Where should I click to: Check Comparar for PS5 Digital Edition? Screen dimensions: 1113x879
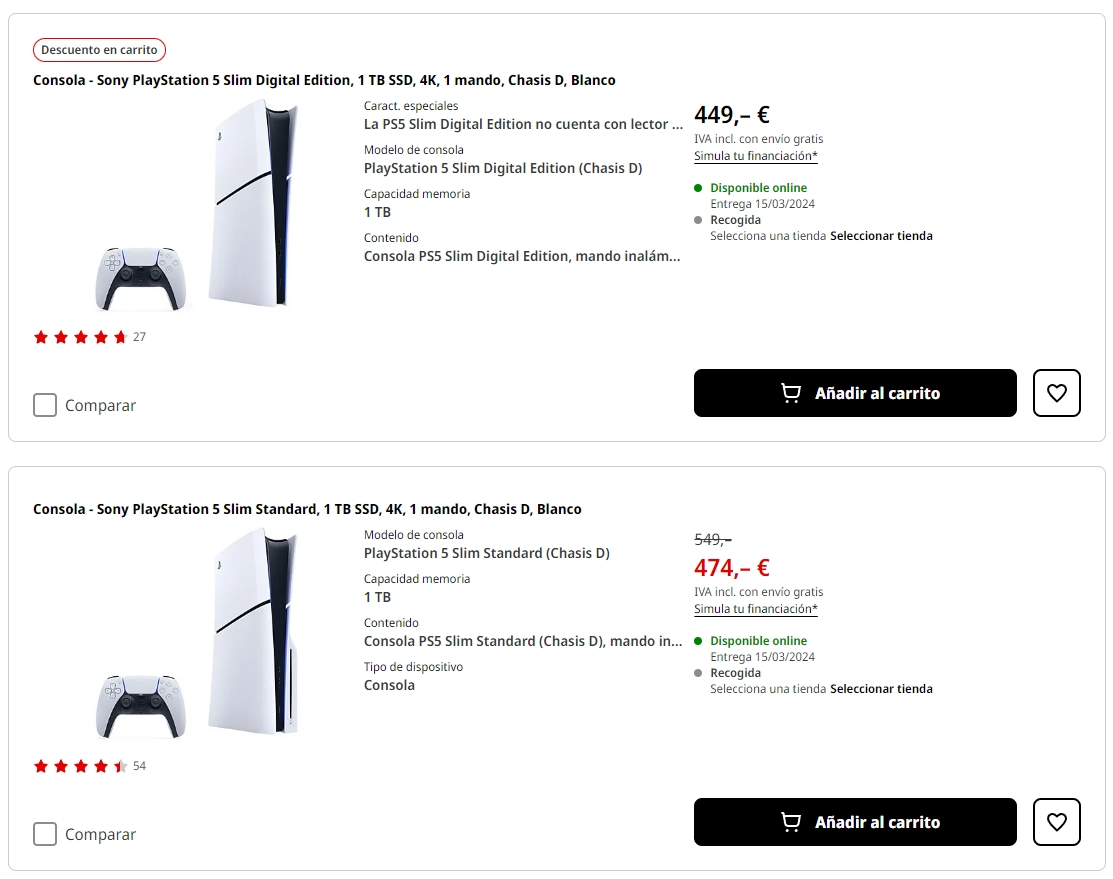pyautogui.click(x=45, y=405)
